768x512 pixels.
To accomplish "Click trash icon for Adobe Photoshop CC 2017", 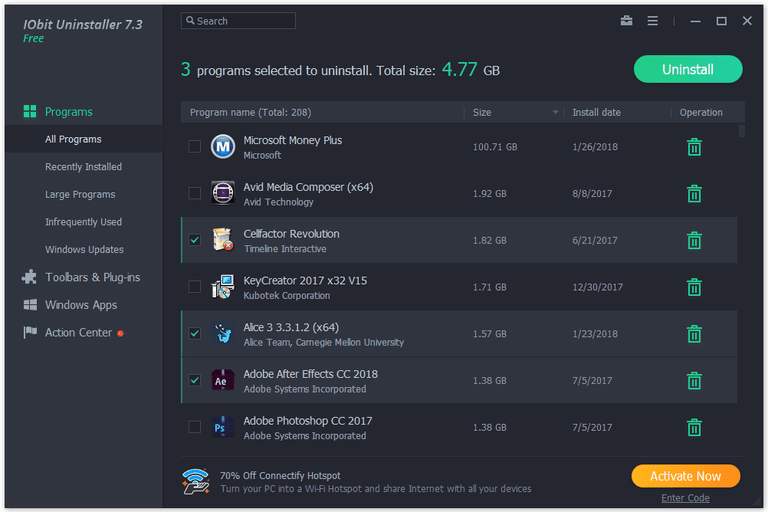I will [x=694, y=427].
